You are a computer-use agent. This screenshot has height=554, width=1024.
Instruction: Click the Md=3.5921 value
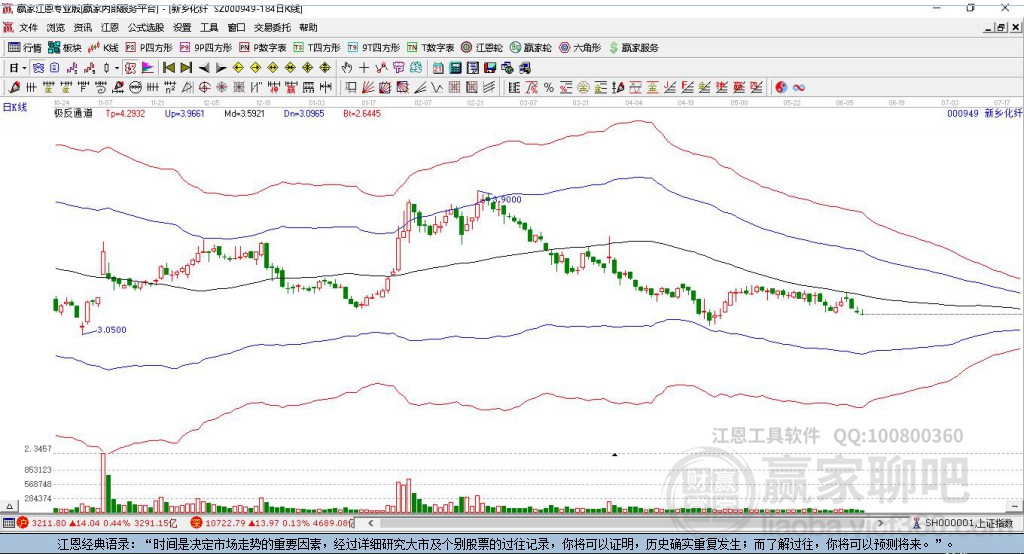[x=244, y=113]
